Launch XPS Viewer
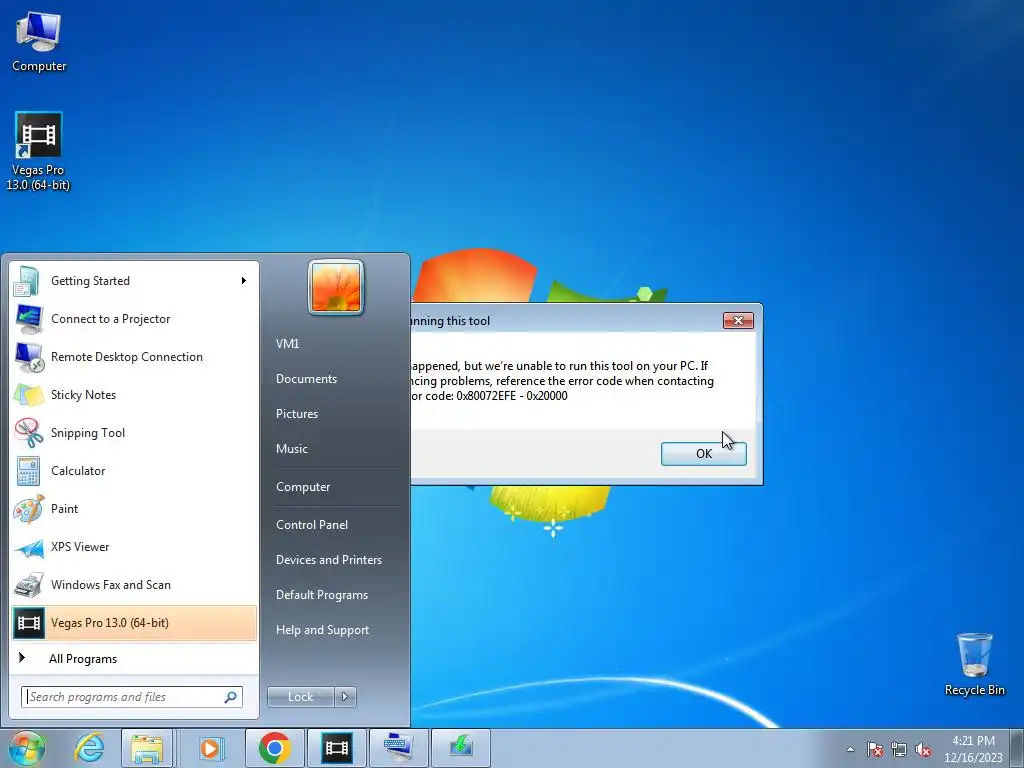The height and width of the screenshot is (768, 1024). (135, 547)
